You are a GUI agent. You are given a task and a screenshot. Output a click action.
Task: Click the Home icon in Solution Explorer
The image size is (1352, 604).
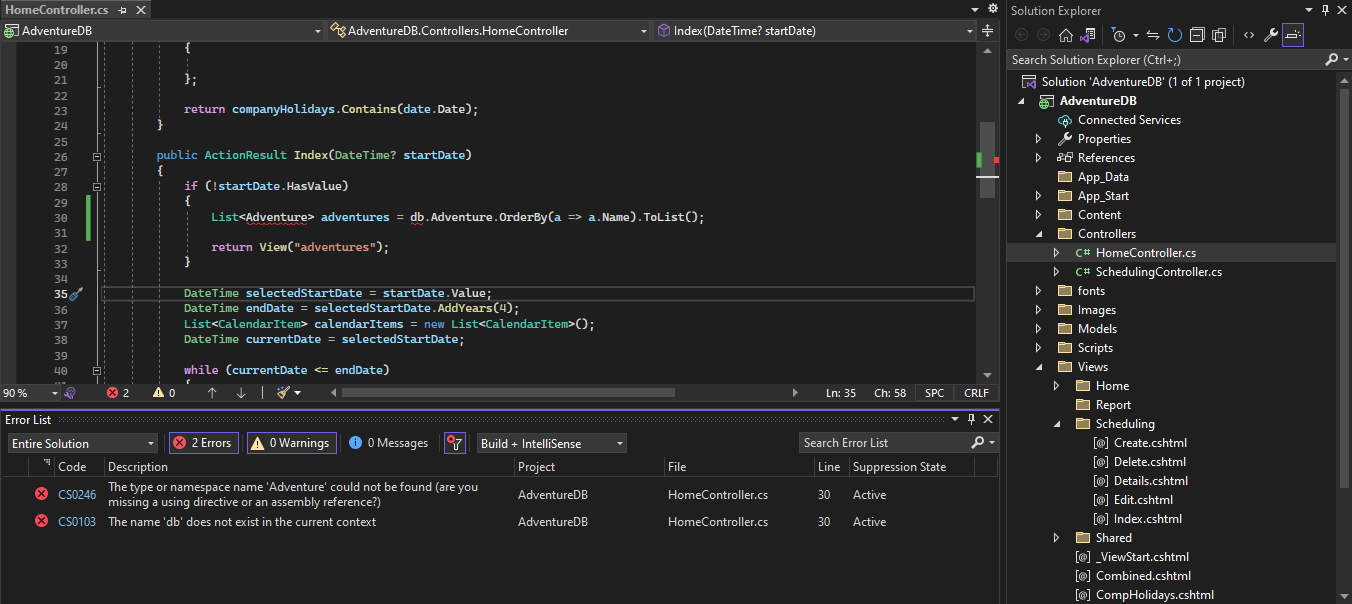point(1065,35)
